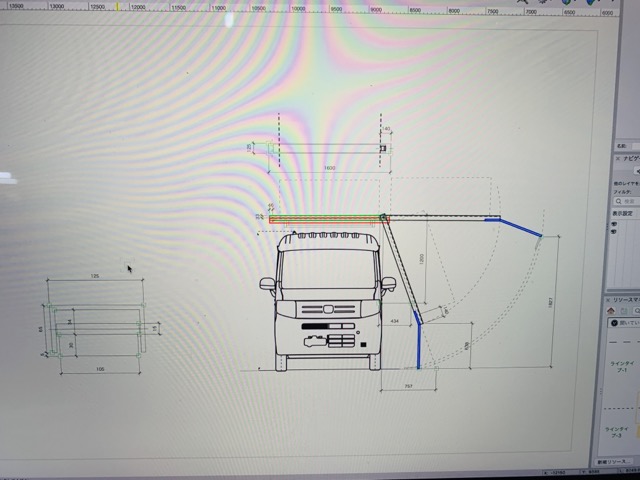Click the 125 dimension above the detail drawing
Image resolution: width=640 pixels, height=480 pixels.
click(x=94, y=276)
